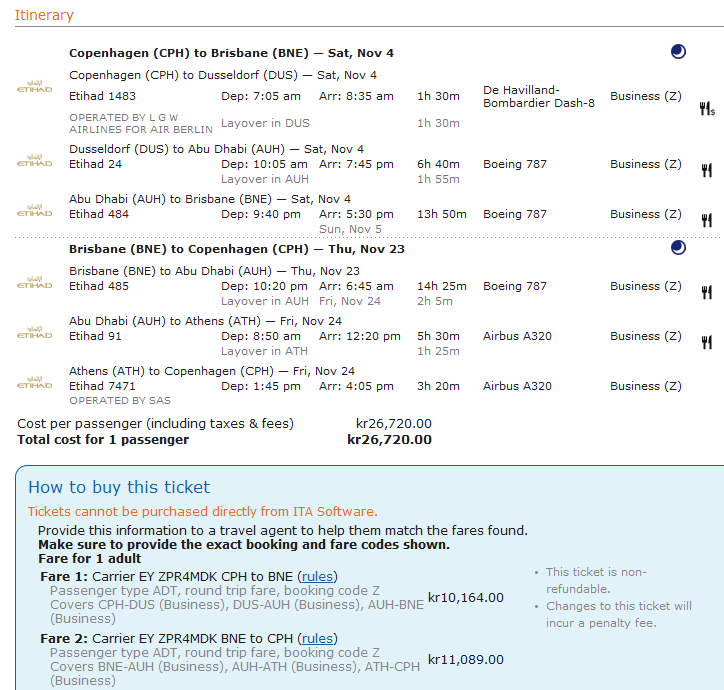Click the Etihad logo beside flight Etihad 24
Screen dimensions: 724x690
tap(35, 160)
